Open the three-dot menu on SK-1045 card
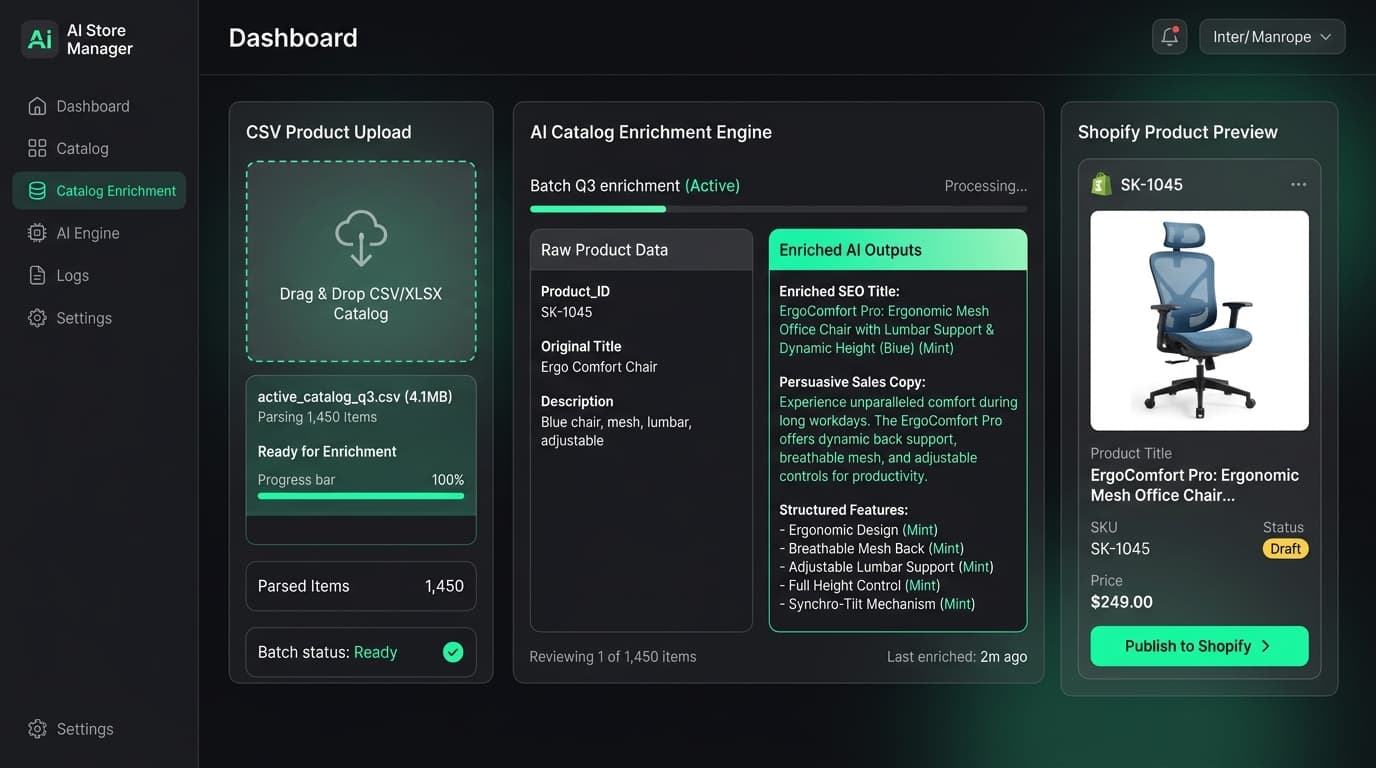1376x768 pixels. pyautogui.click(x=1298, y=184)
